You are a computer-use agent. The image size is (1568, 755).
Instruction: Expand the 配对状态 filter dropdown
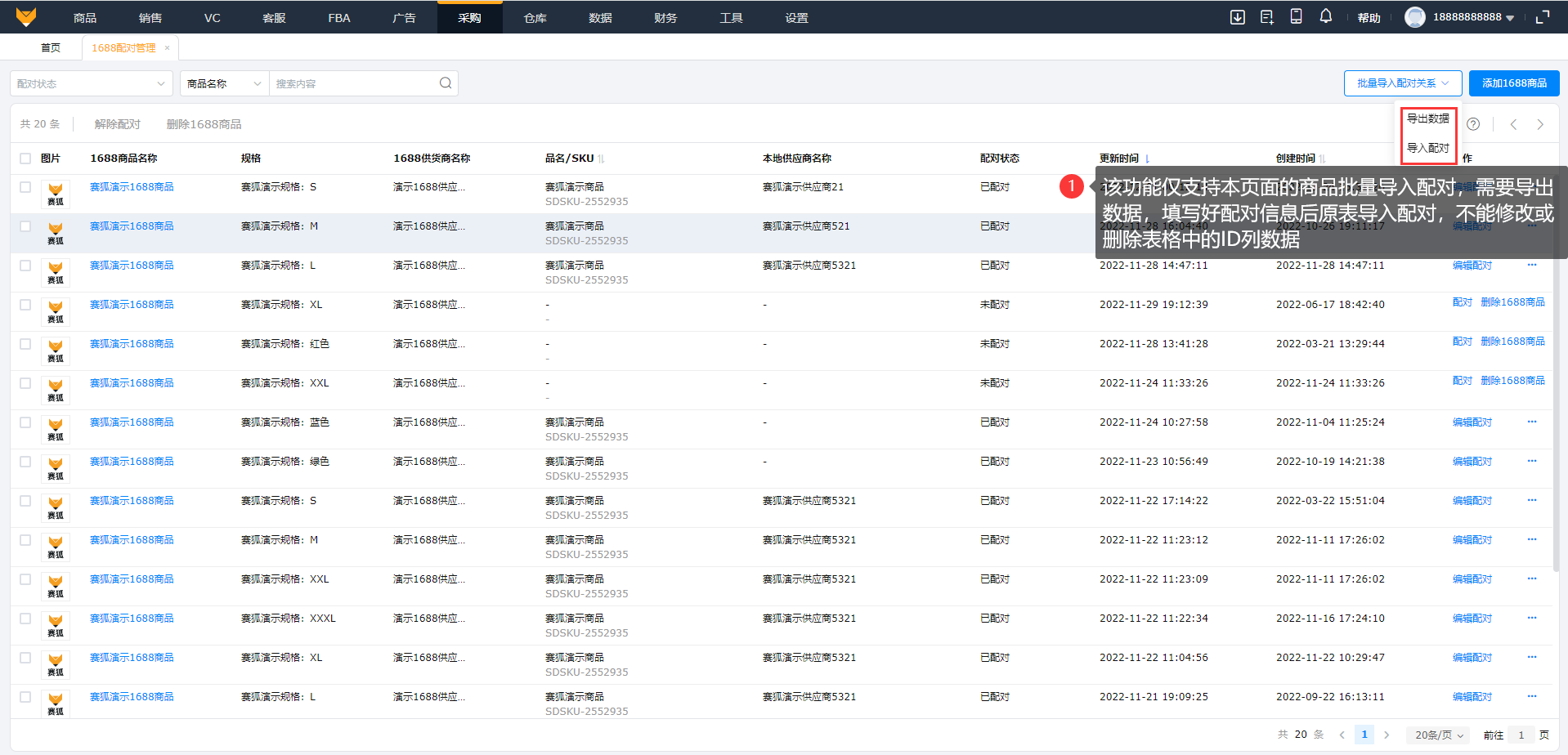(91, 83)
